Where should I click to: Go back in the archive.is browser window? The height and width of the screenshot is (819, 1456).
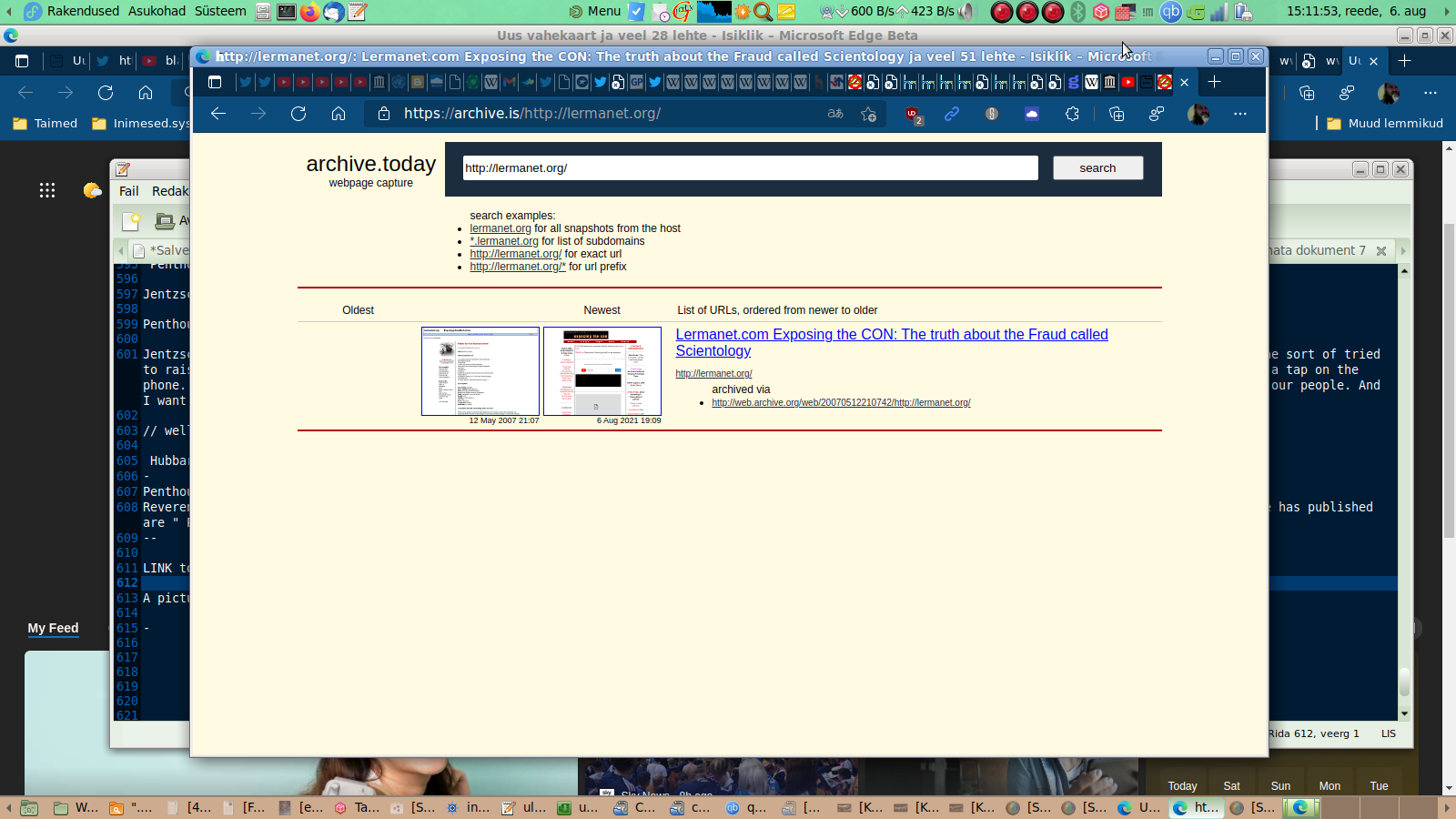coord(218,114)
